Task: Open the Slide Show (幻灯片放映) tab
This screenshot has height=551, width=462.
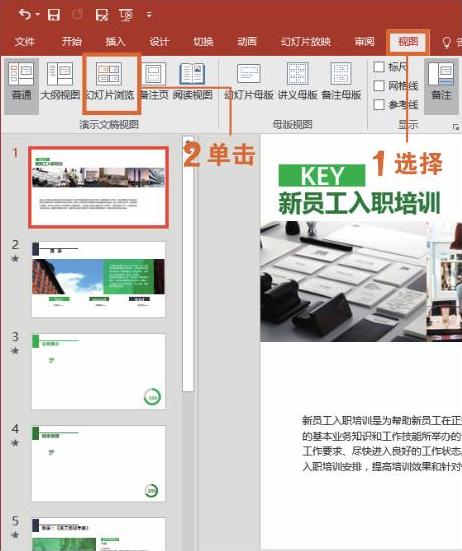Action: pos(306,42)
